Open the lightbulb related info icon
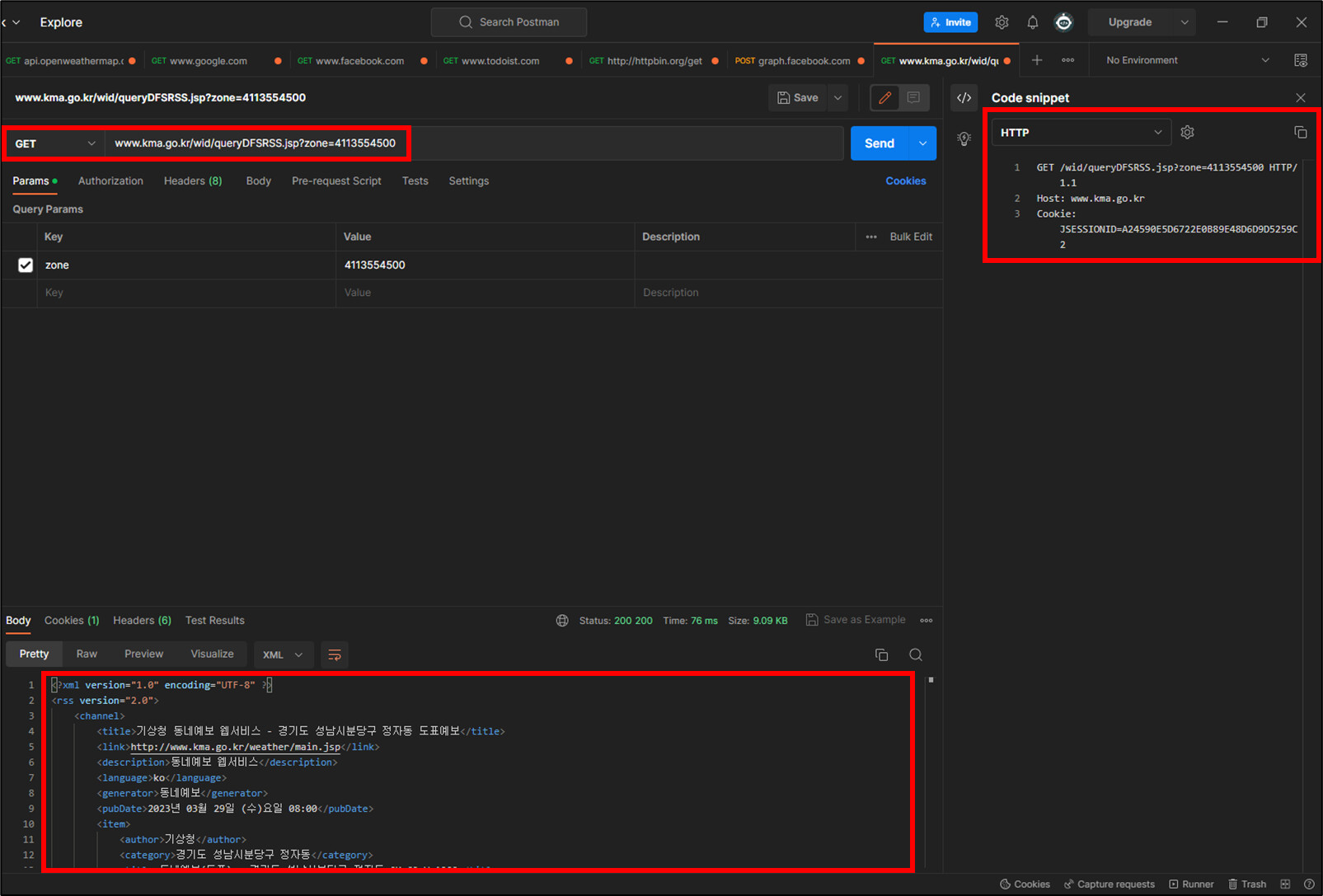1323x896 pixels. coord(964,138)
